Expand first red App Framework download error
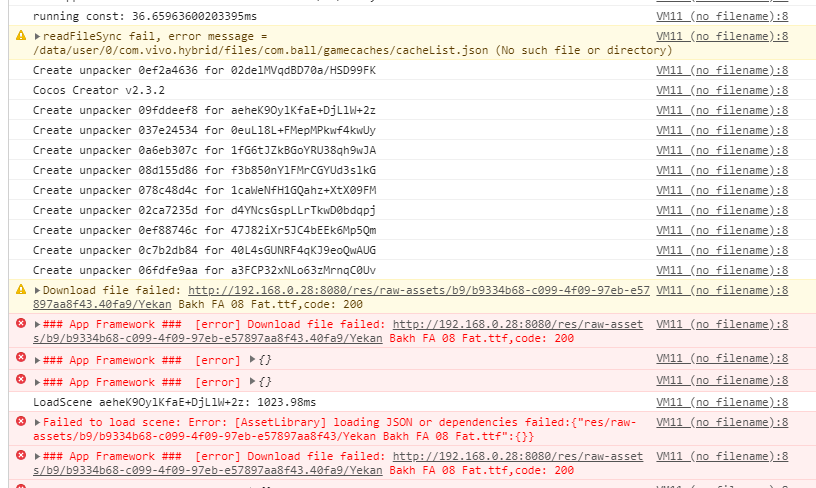The image size is (816, 488). 38,324
